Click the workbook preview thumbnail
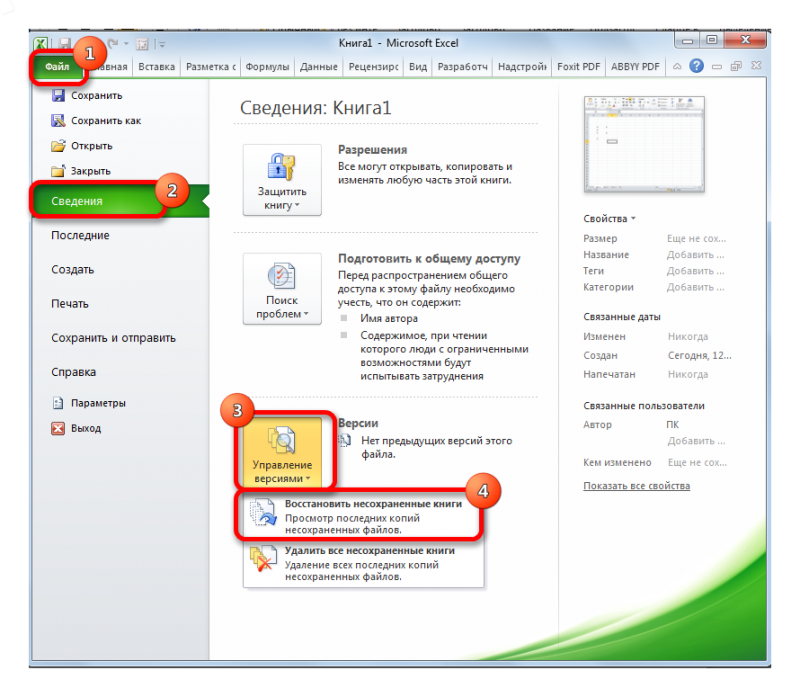Screen dimensions: 800x697 click(644, 144)
